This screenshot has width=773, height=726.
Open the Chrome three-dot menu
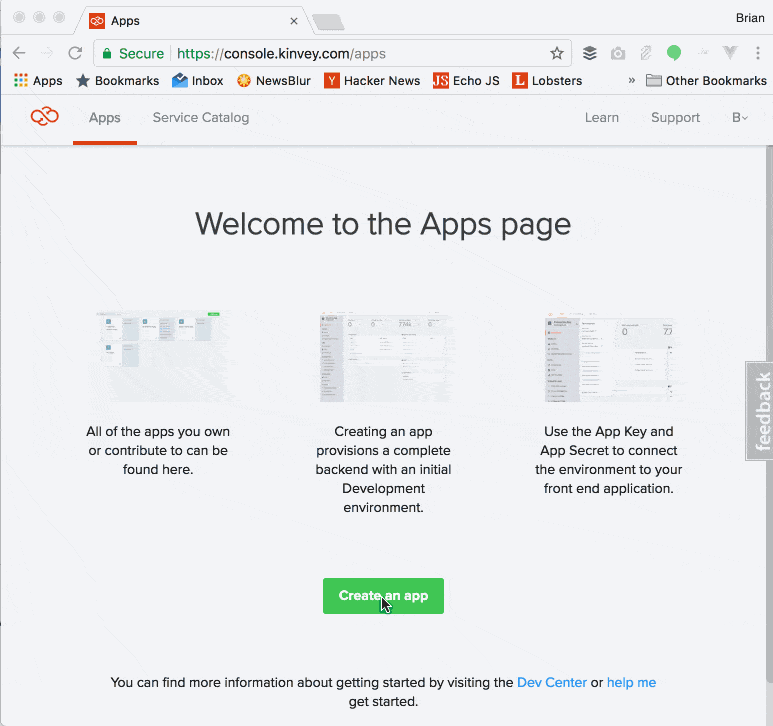758,53
